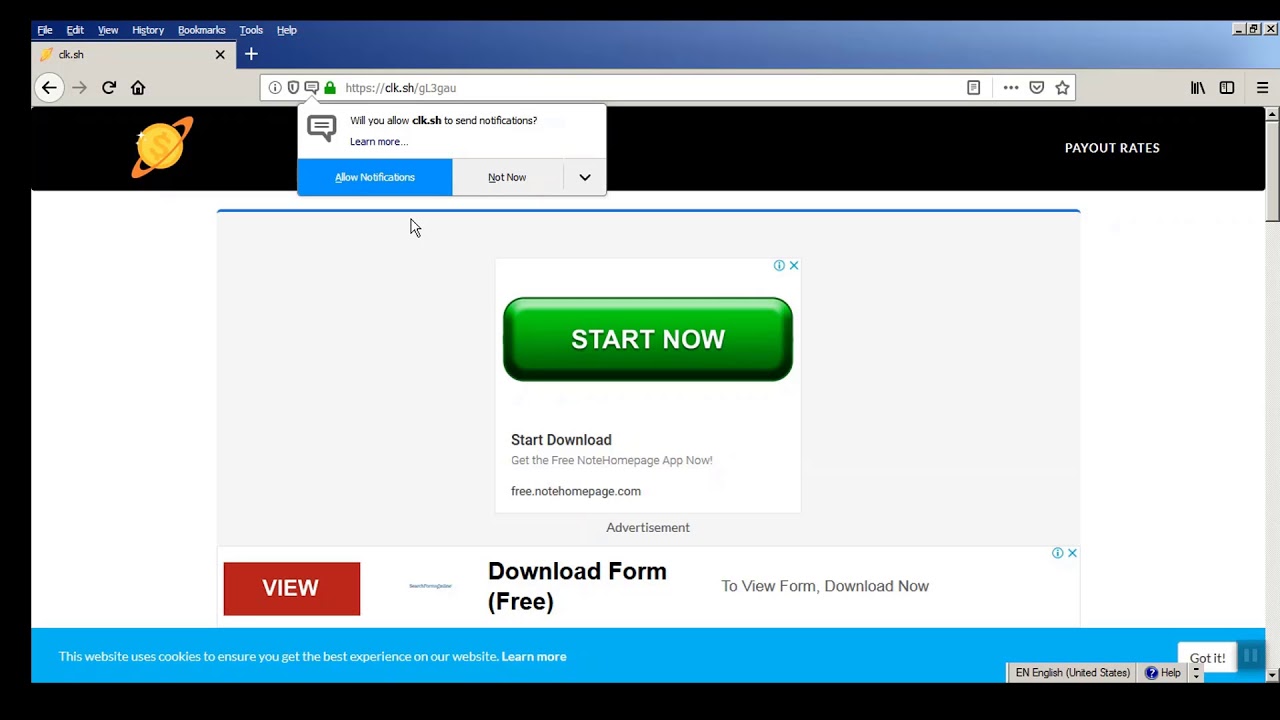The width and height of the screenshot is (1280, 720).
Task: Open tracking protection shield icon
Action: [293, 88]
